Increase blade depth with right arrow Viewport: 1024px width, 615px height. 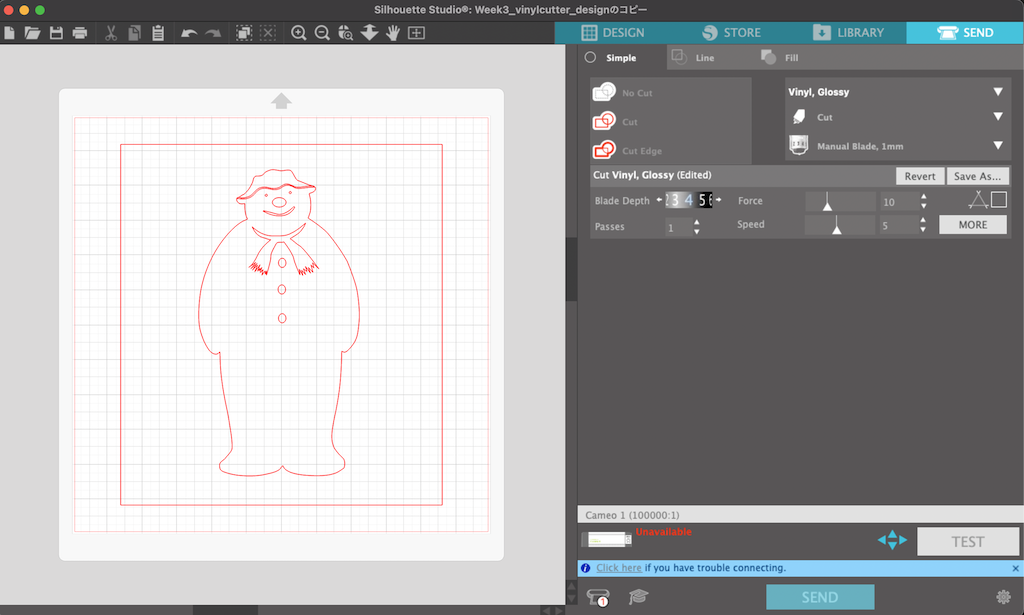coord(718,200)
